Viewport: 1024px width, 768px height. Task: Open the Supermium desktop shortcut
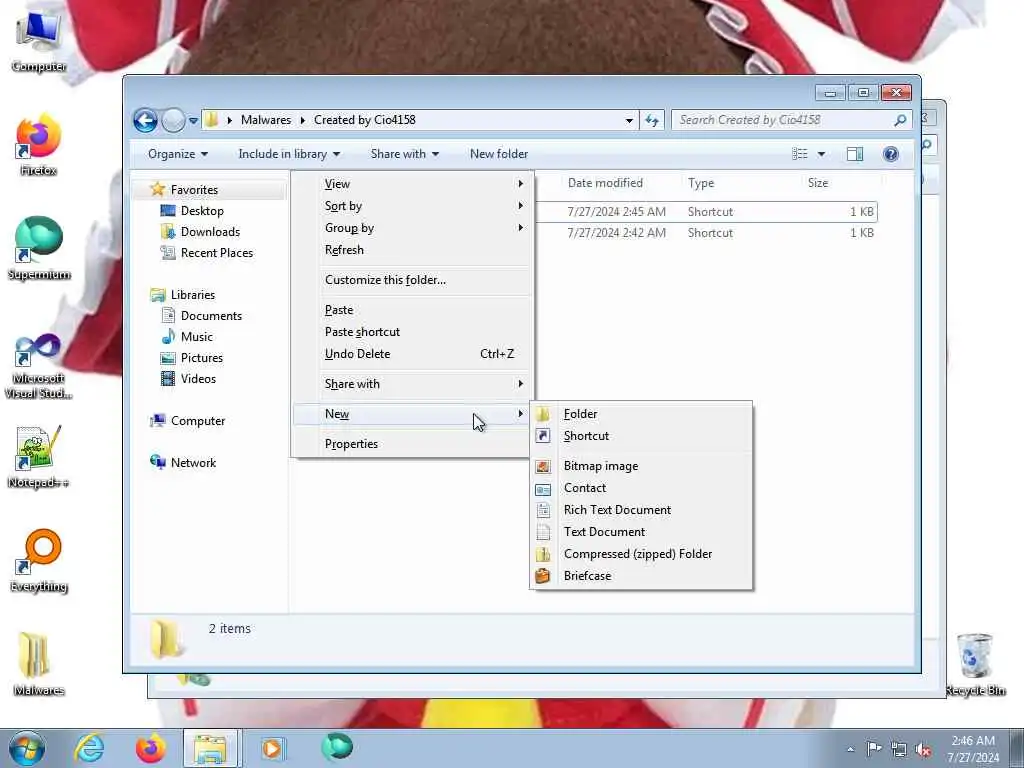(x=39, y=248)
